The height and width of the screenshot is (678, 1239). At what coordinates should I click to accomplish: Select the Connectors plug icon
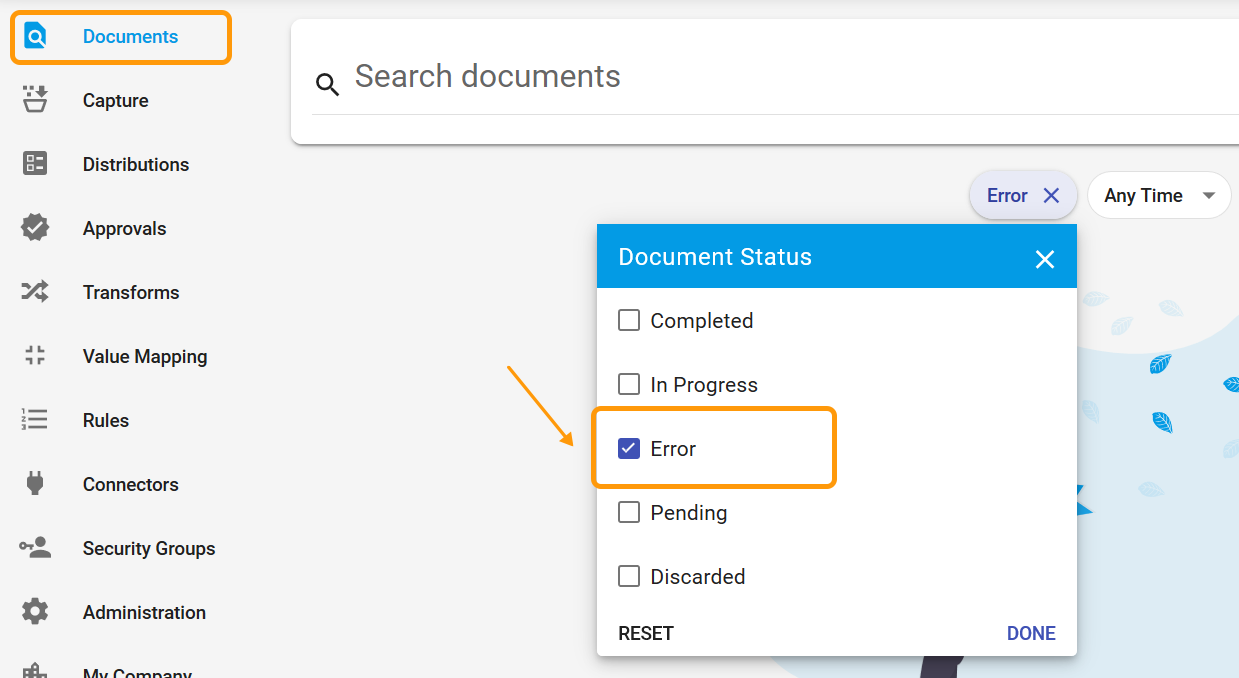[x=35, y=484]
